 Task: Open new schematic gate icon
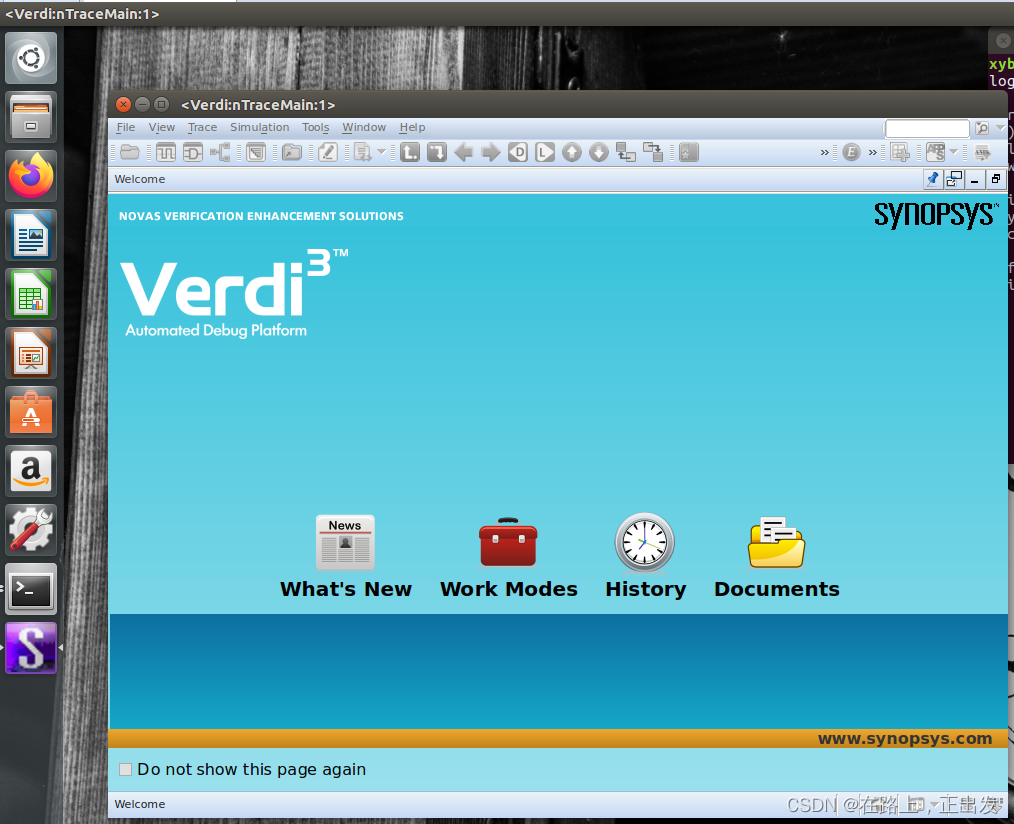point(193,153)
